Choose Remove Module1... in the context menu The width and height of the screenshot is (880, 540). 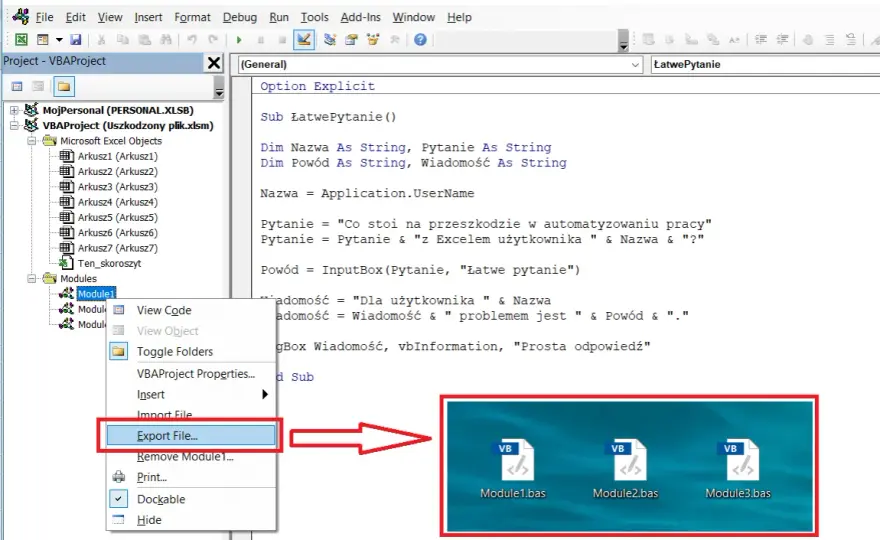[191, 457]
